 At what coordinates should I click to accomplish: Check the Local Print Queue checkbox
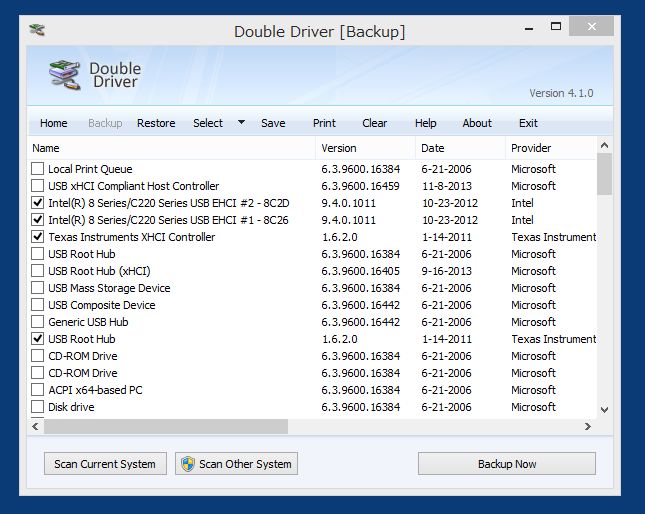click(37, 169)
